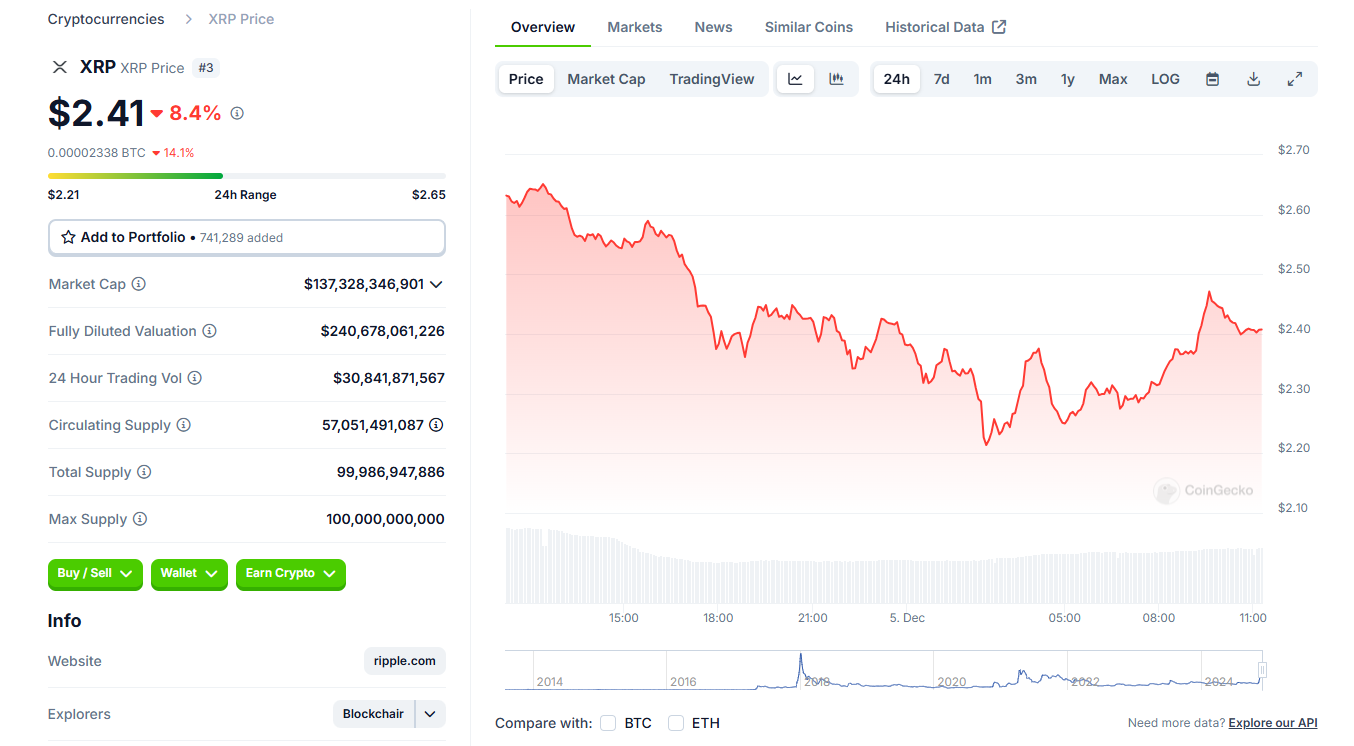The image size is (1354, 746).
Task: Click the Market Cap info icon
Action: coord(139,284)
